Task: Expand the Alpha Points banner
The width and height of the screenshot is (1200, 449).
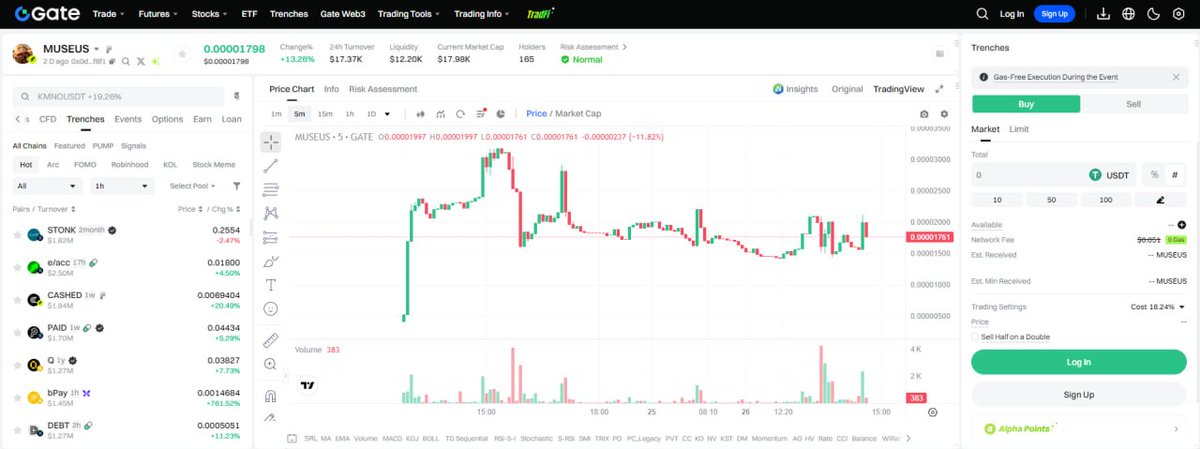Action: (x=1079, y=429)
